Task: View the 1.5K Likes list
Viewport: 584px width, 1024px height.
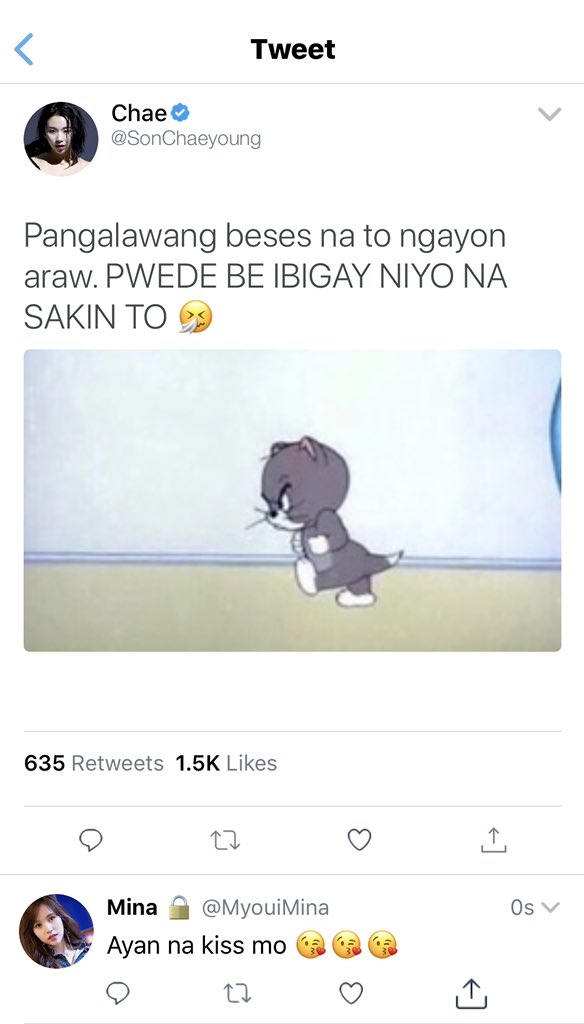Action: coord(226,763)
